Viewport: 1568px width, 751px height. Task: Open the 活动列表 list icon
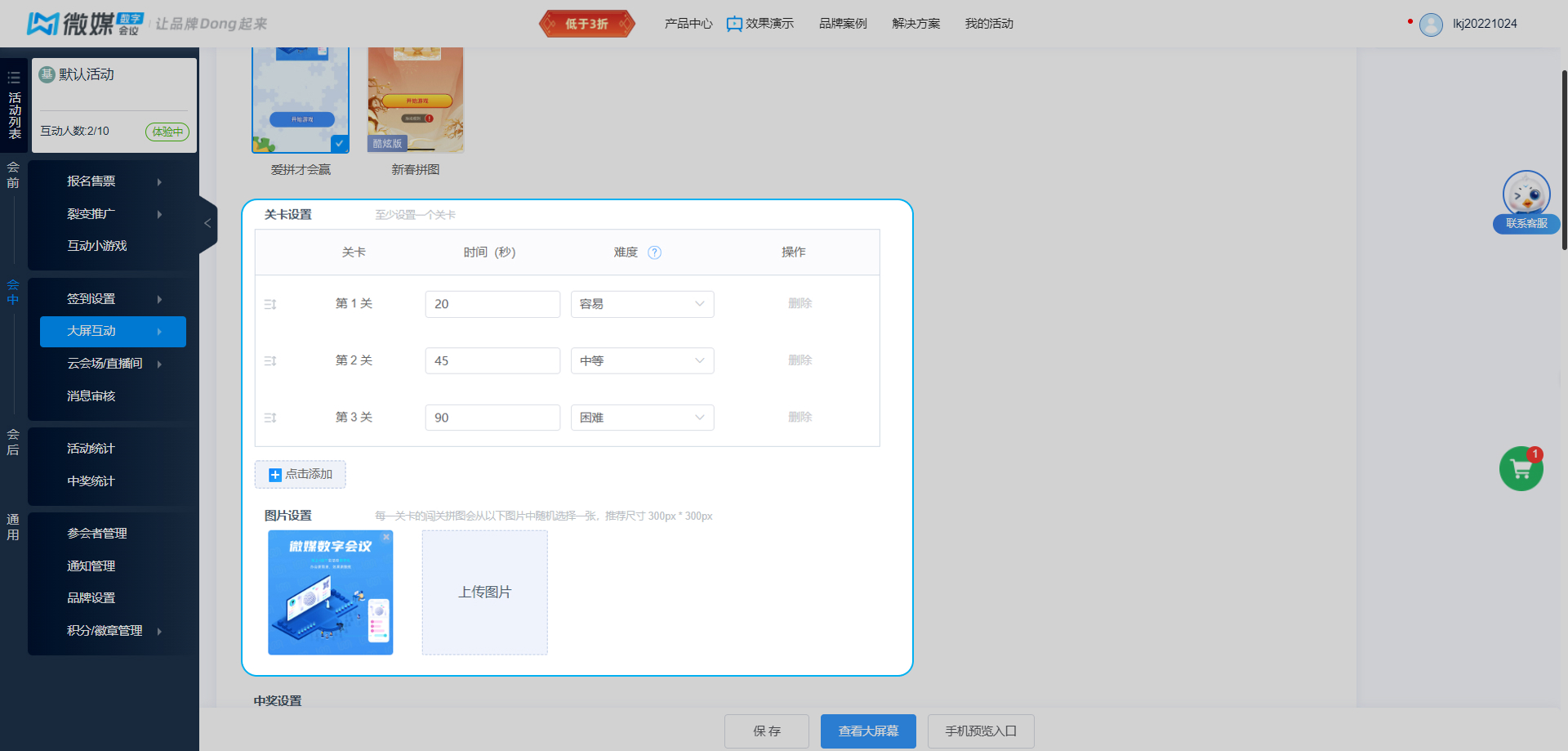[14, 78]
